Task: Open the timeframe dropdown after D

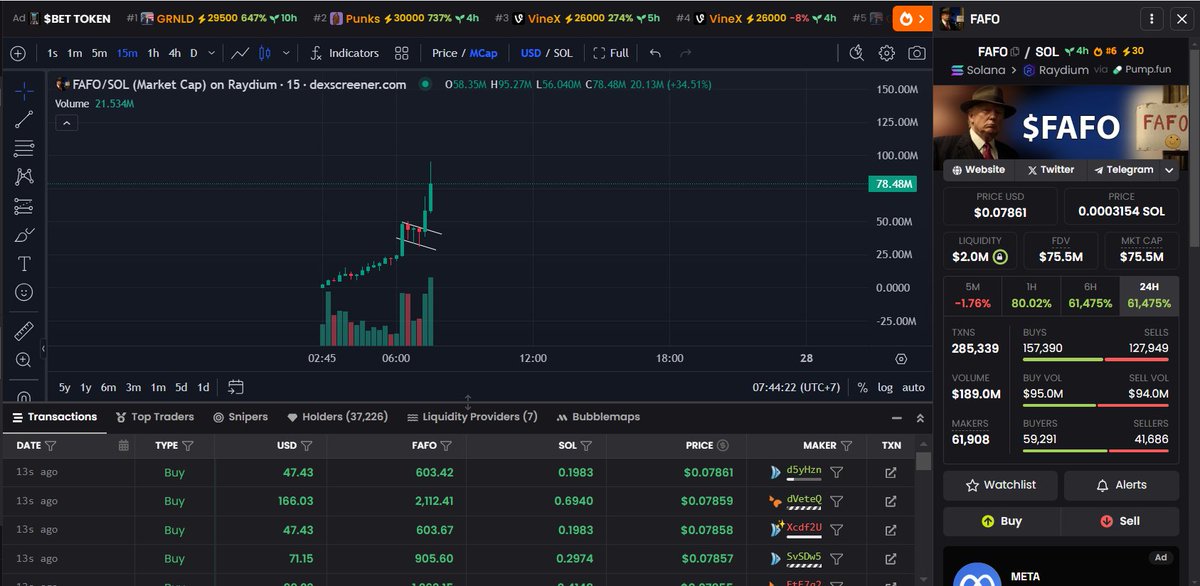Action: (210, 53)
